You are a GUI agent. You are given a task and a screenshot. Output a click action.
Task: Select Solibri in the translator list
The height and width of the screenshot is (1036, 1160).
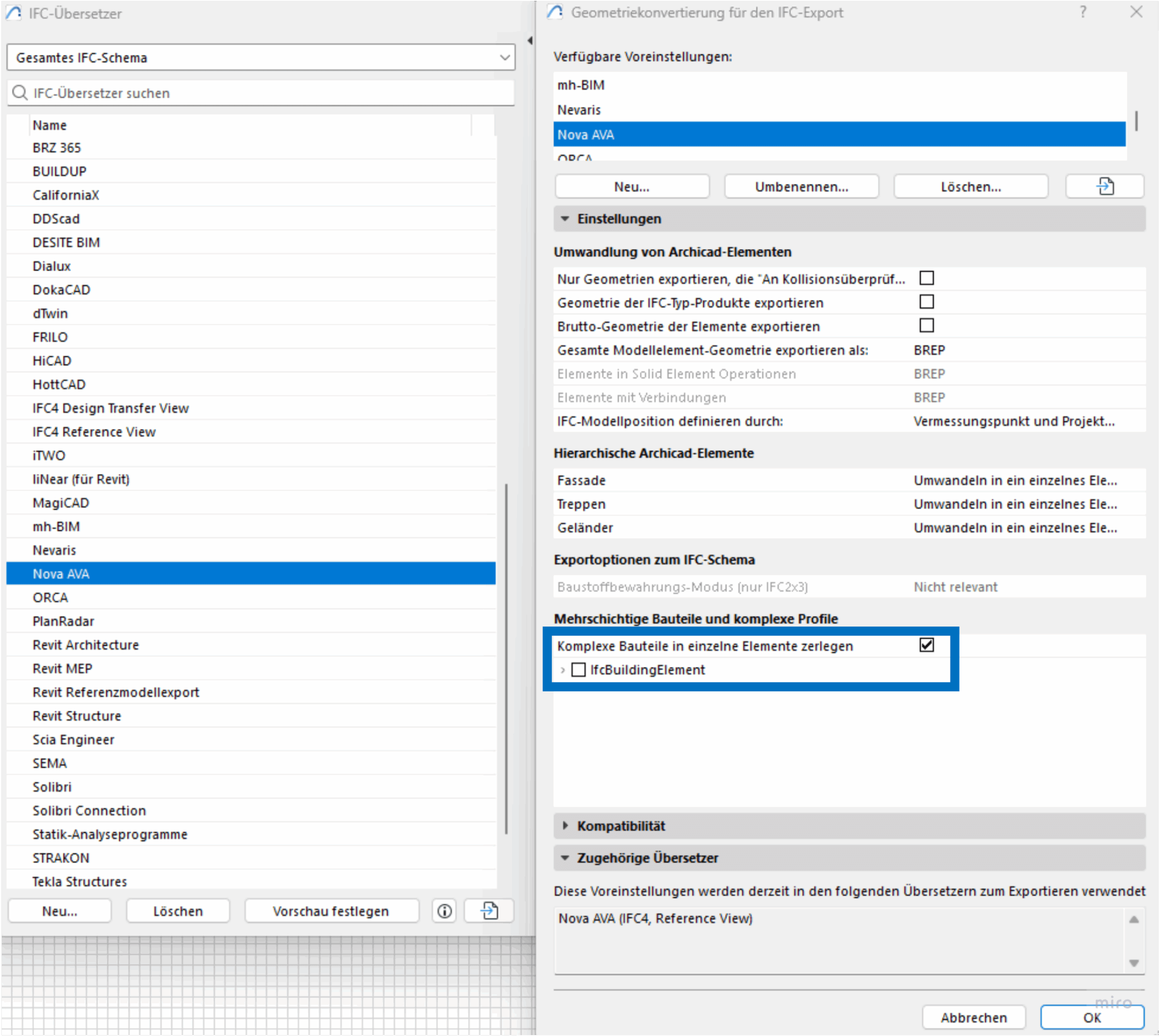click(x=52, y=787)
